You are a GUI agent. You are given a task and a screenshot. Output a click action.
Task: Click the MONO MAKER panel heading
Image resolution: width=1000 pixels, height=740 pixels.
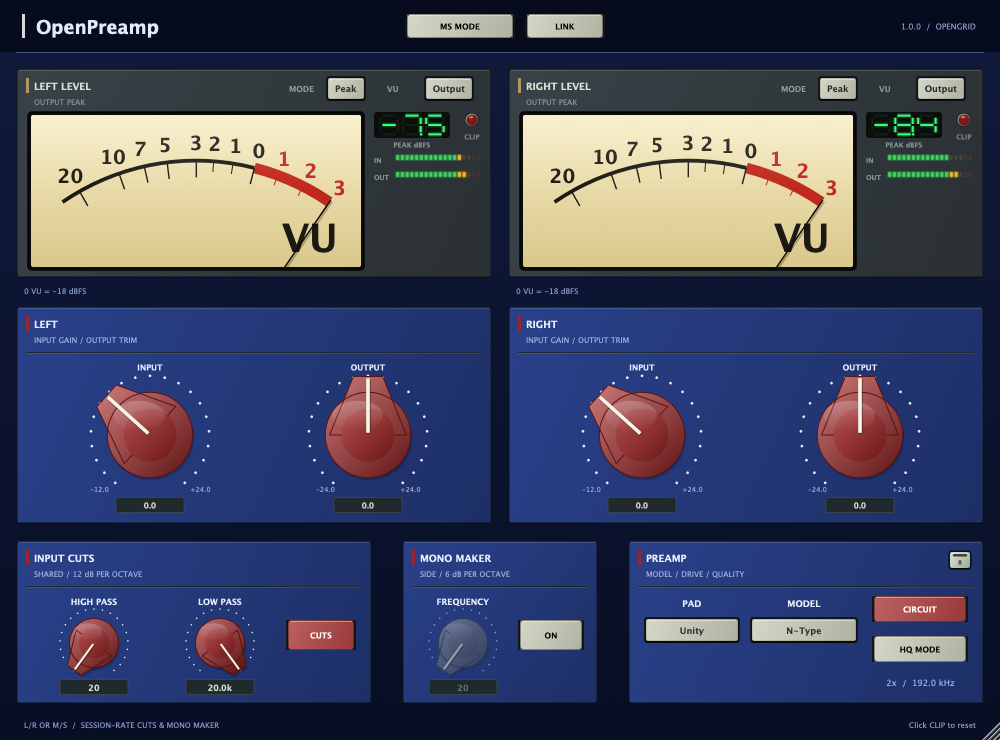(x=455, y=558)
